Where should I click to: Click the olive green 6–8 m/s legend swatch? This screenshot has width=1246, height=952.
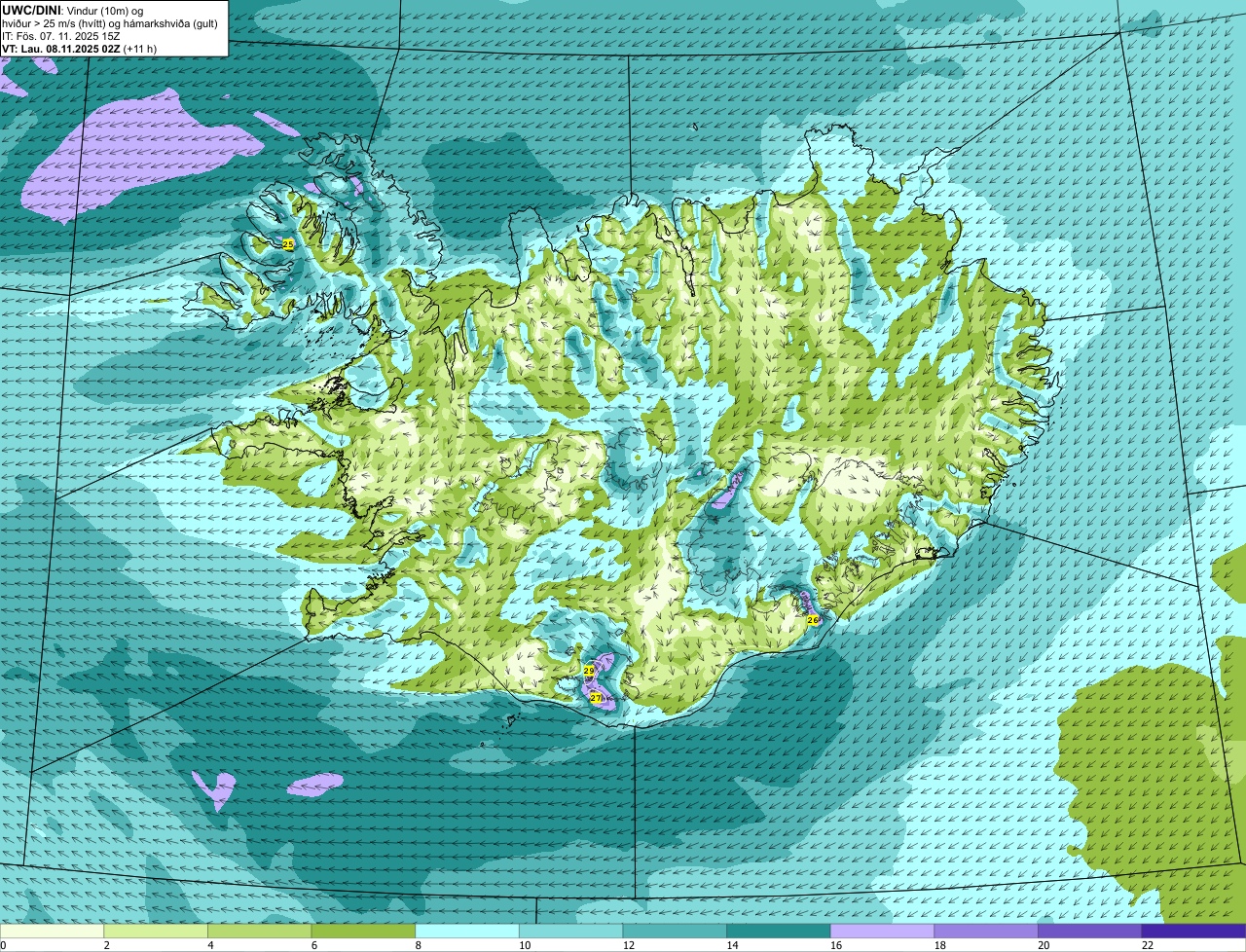tap(363, 931)
